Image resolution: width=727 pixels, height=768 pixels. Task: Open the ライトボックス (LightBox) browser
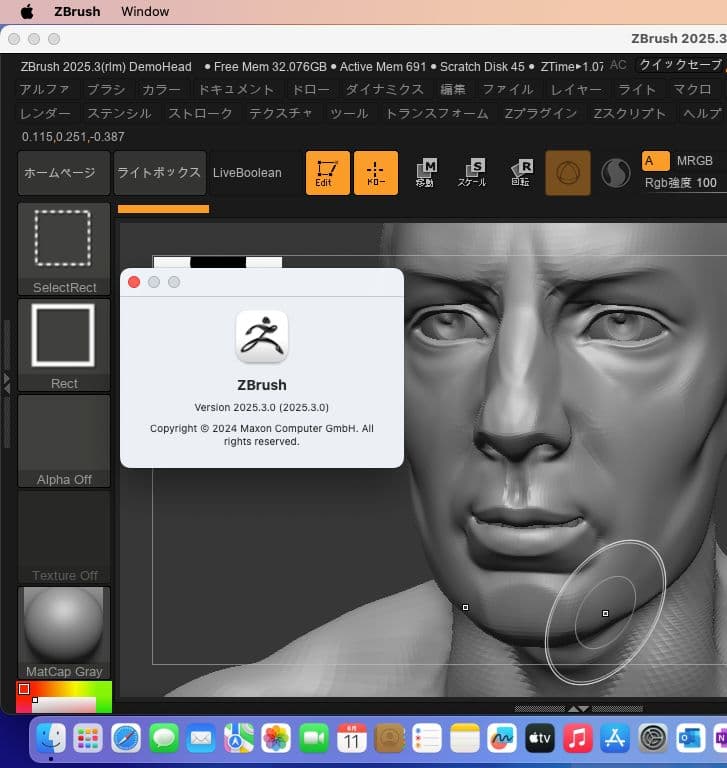click(159, 173)
